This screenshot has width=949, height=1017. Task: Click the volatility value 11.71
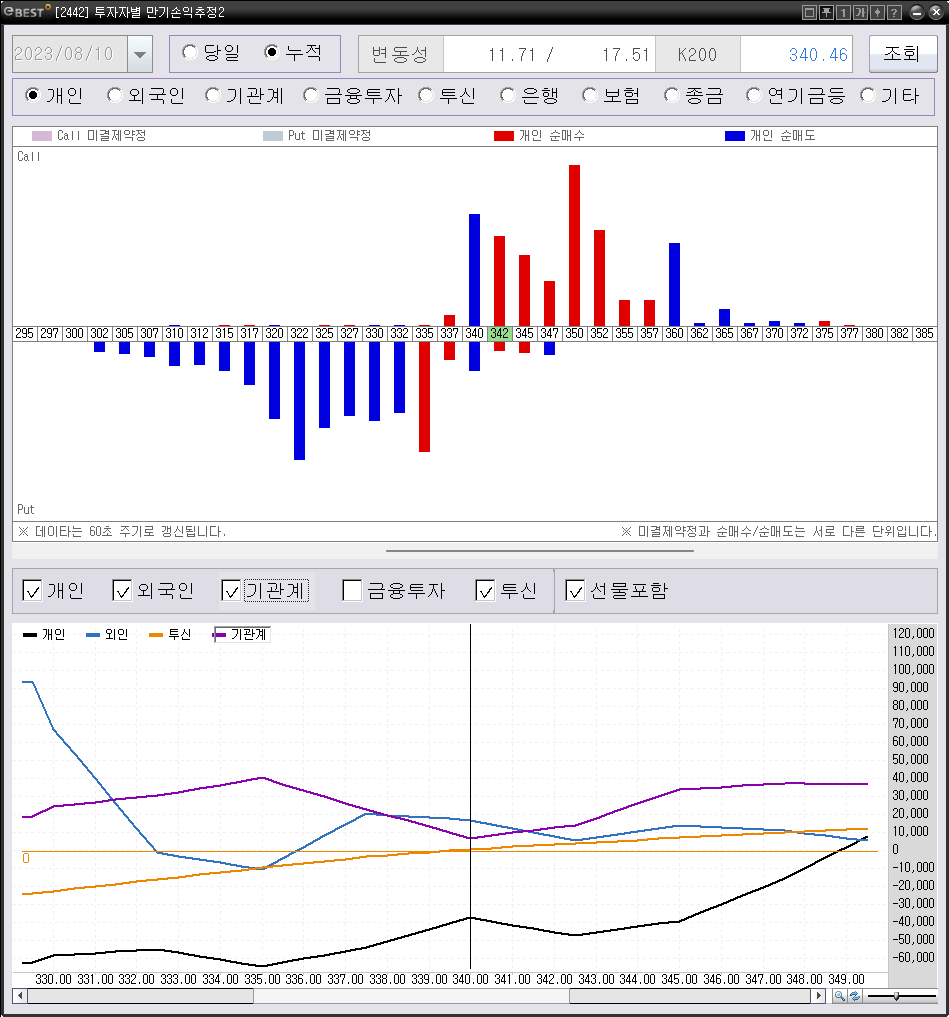(x=512, y=54)
